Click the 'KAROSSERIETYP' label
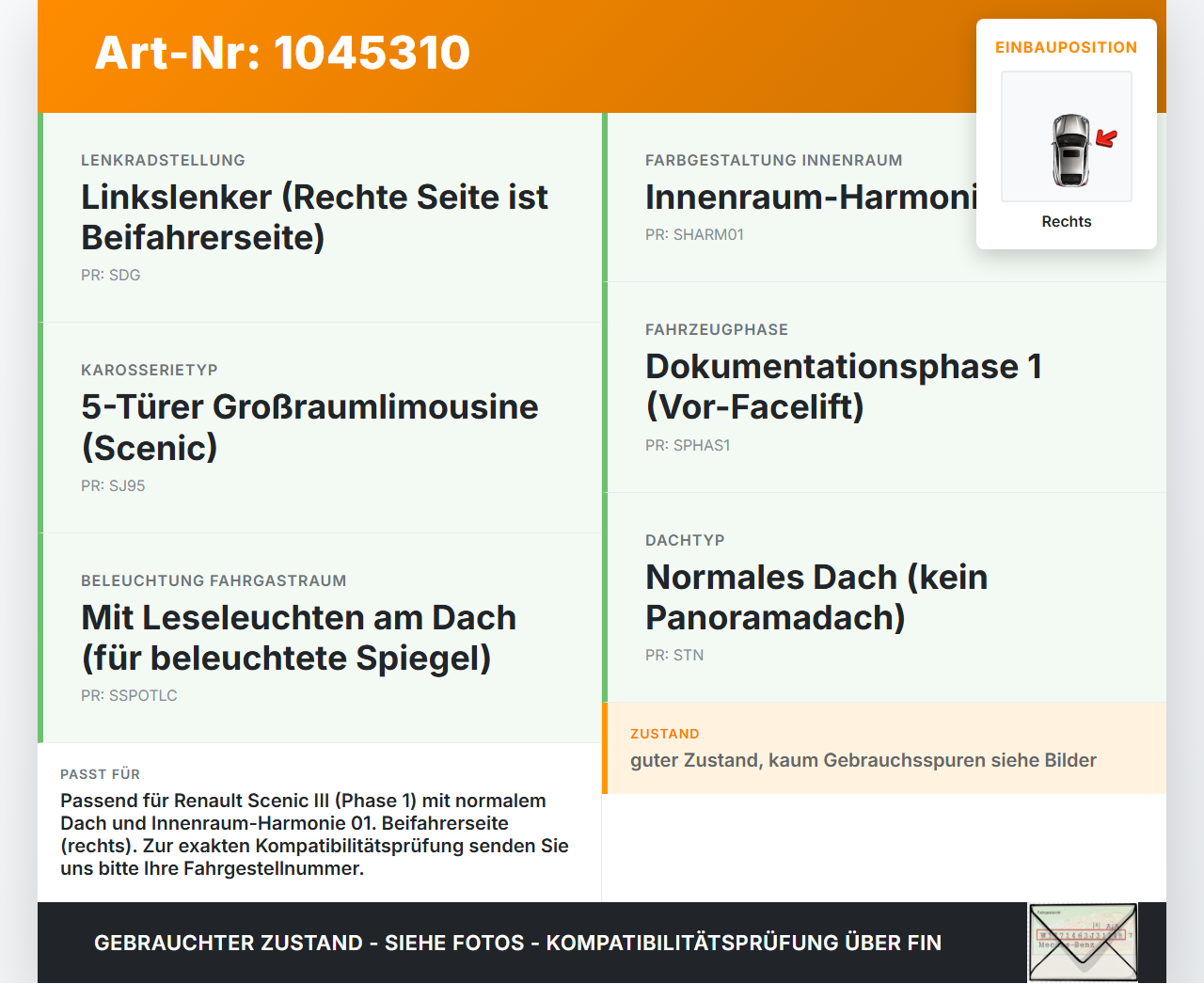The image size is (1204, 984). [x=150, y=370]
